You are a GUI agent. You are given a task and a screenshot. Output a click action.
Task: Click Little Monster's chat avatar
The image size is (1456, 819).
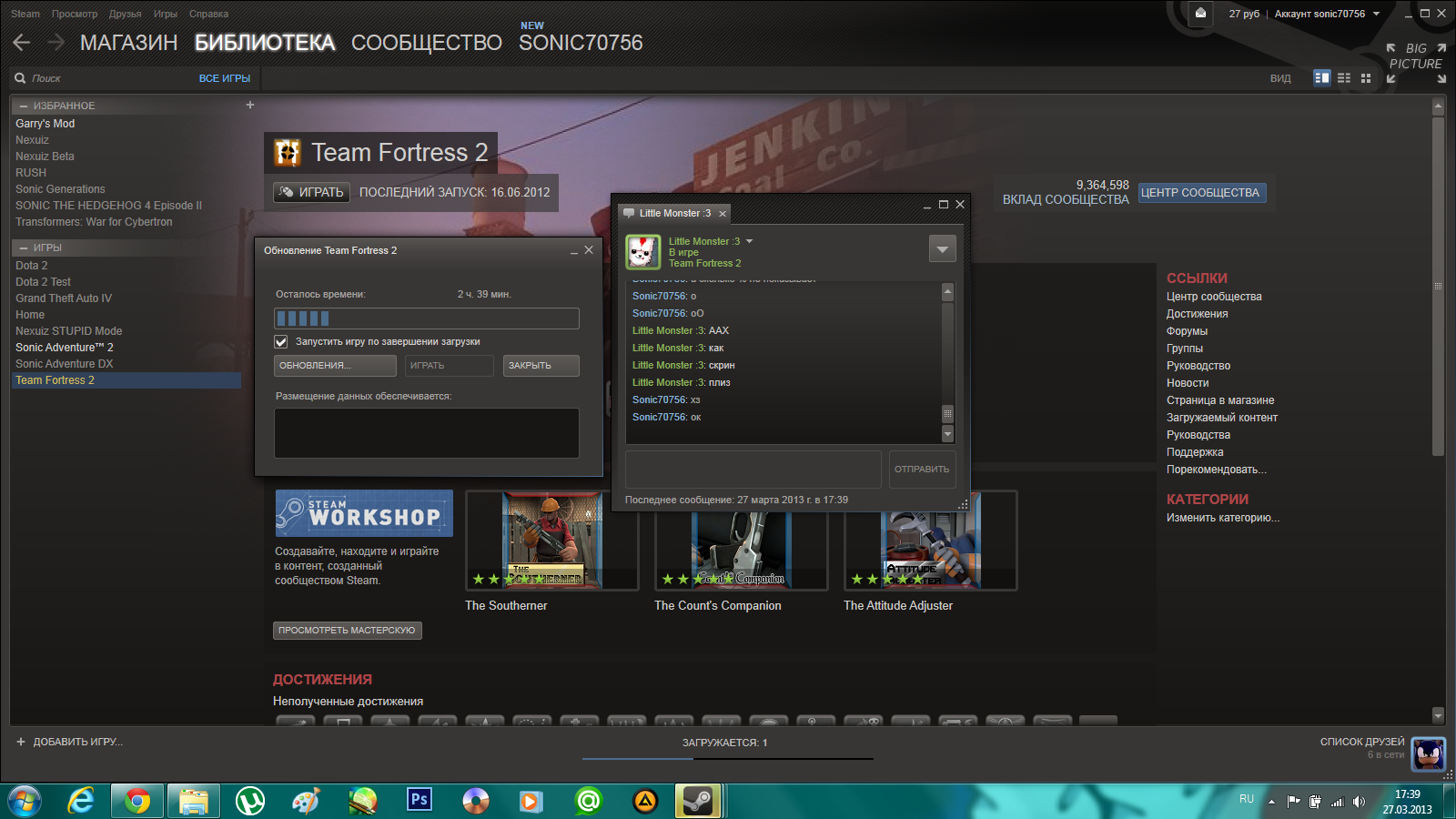click(x=643, y=252)
